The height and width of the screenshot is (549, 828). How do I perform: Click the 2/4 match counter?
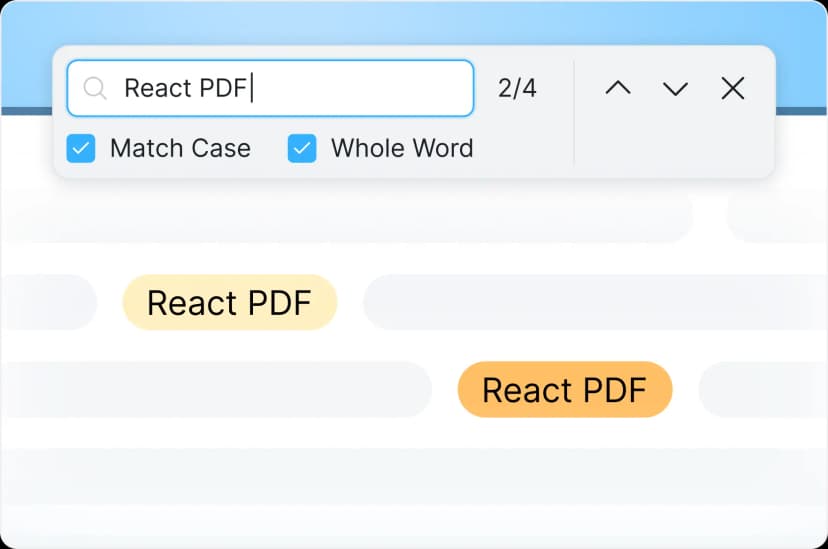pyautogui.click(x=517, y=88)
